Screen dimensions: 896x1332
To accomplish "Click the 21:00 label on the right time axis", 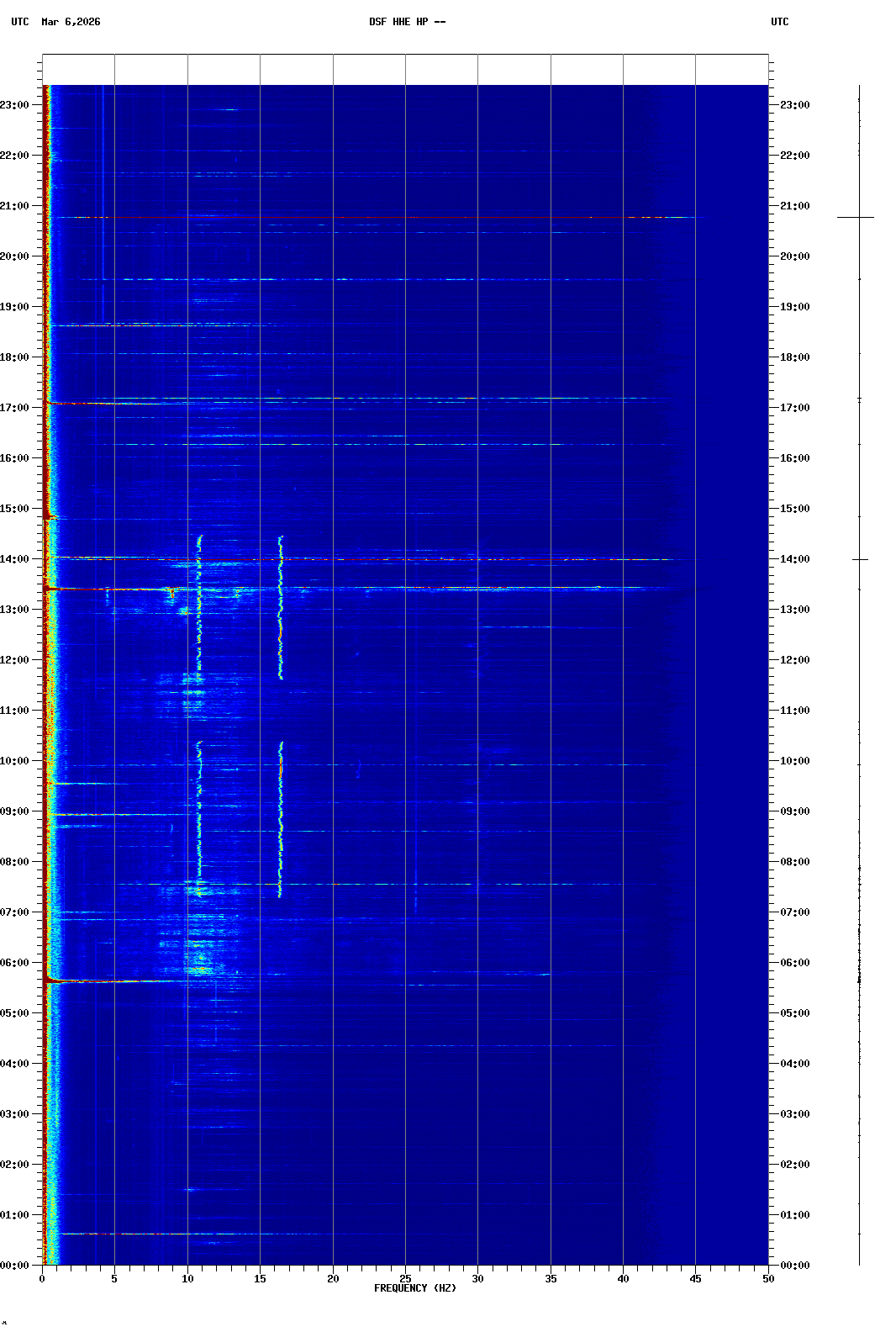I will pos(794,206).
